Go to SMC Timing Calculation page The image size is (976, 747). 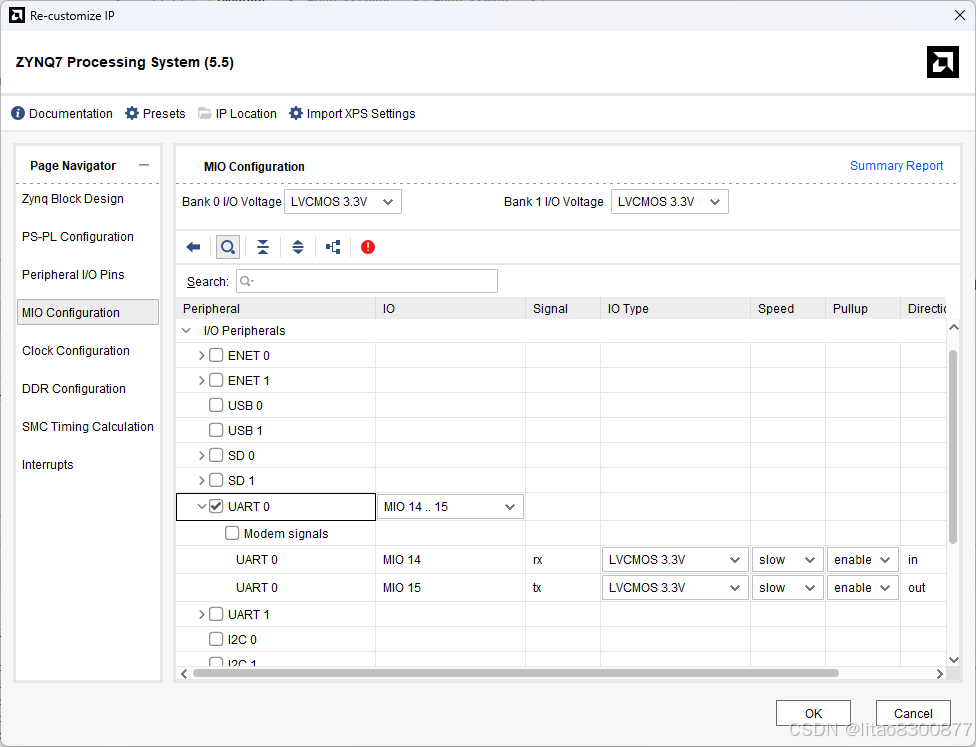[88, 426]
